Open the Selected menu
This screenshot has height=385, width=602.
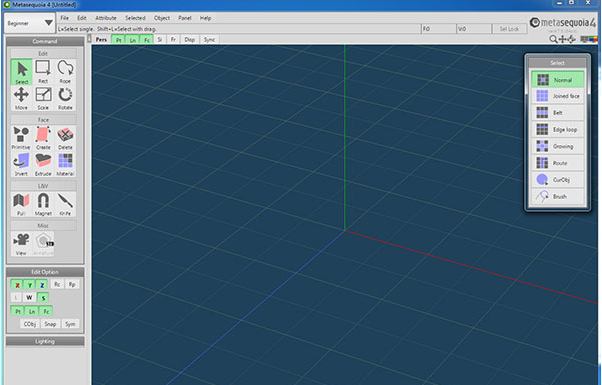pos(135,18)
